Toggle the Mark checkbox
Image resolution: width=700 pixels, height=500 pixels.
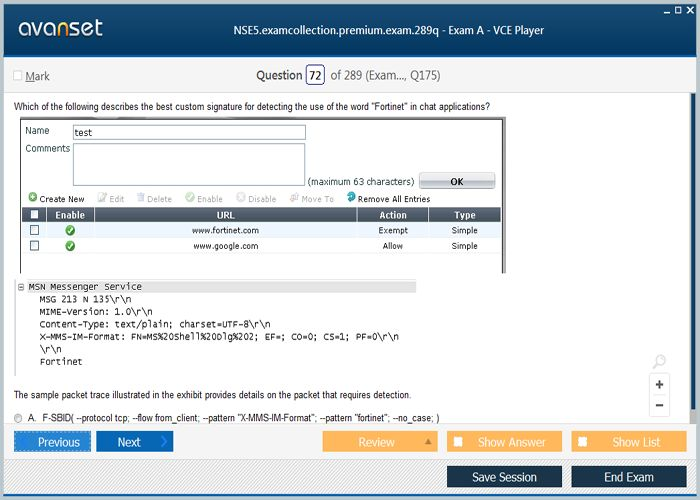(18, 76)
